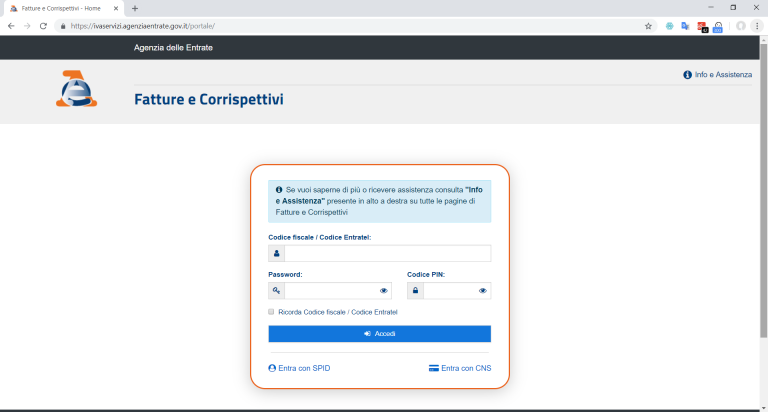This screenshot has width=768, height=412.
Task: Click the teal extension icon in toolbar
Action: click(669, 26)
